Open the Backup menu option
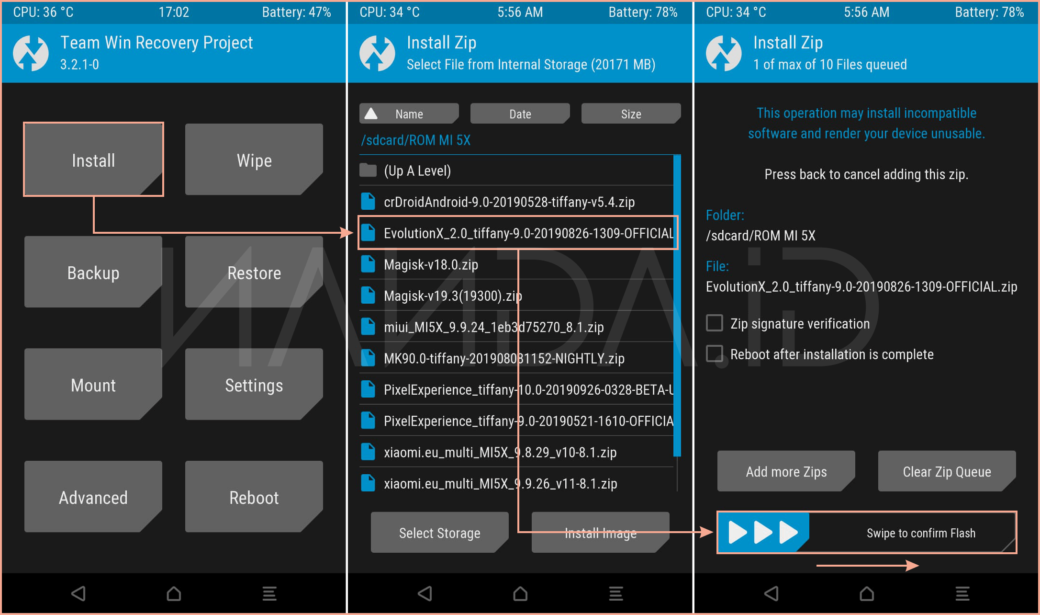This screenshot has height=615, width=1040. pyautogui.click(x=93, y=272)
